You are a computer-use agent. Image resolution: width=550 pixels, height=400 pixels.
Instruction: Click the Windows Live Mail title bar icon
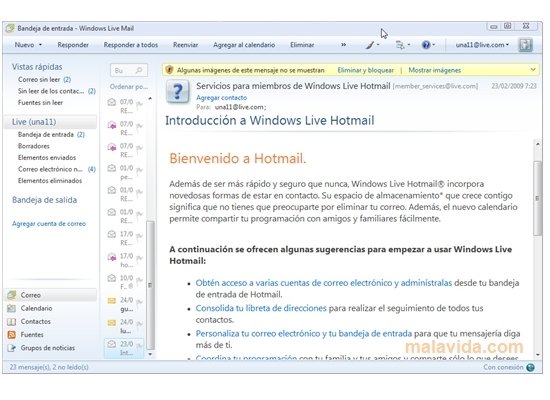click(x=10, y=28)
